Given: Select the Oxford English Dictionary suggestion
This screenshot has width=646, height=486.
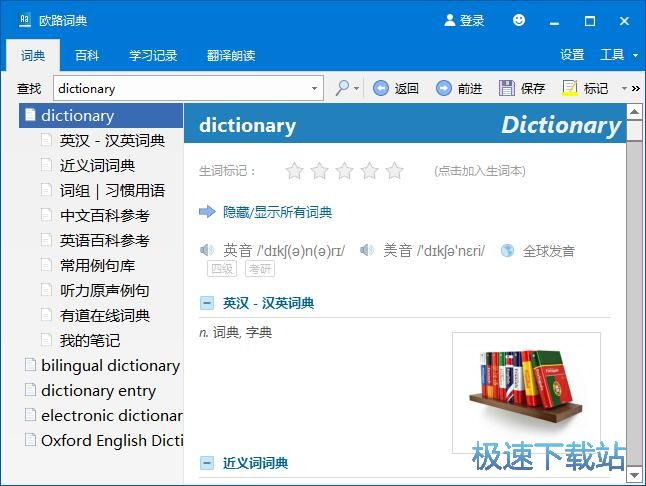Looking at the screenshot, I should [x=112, y=441].
